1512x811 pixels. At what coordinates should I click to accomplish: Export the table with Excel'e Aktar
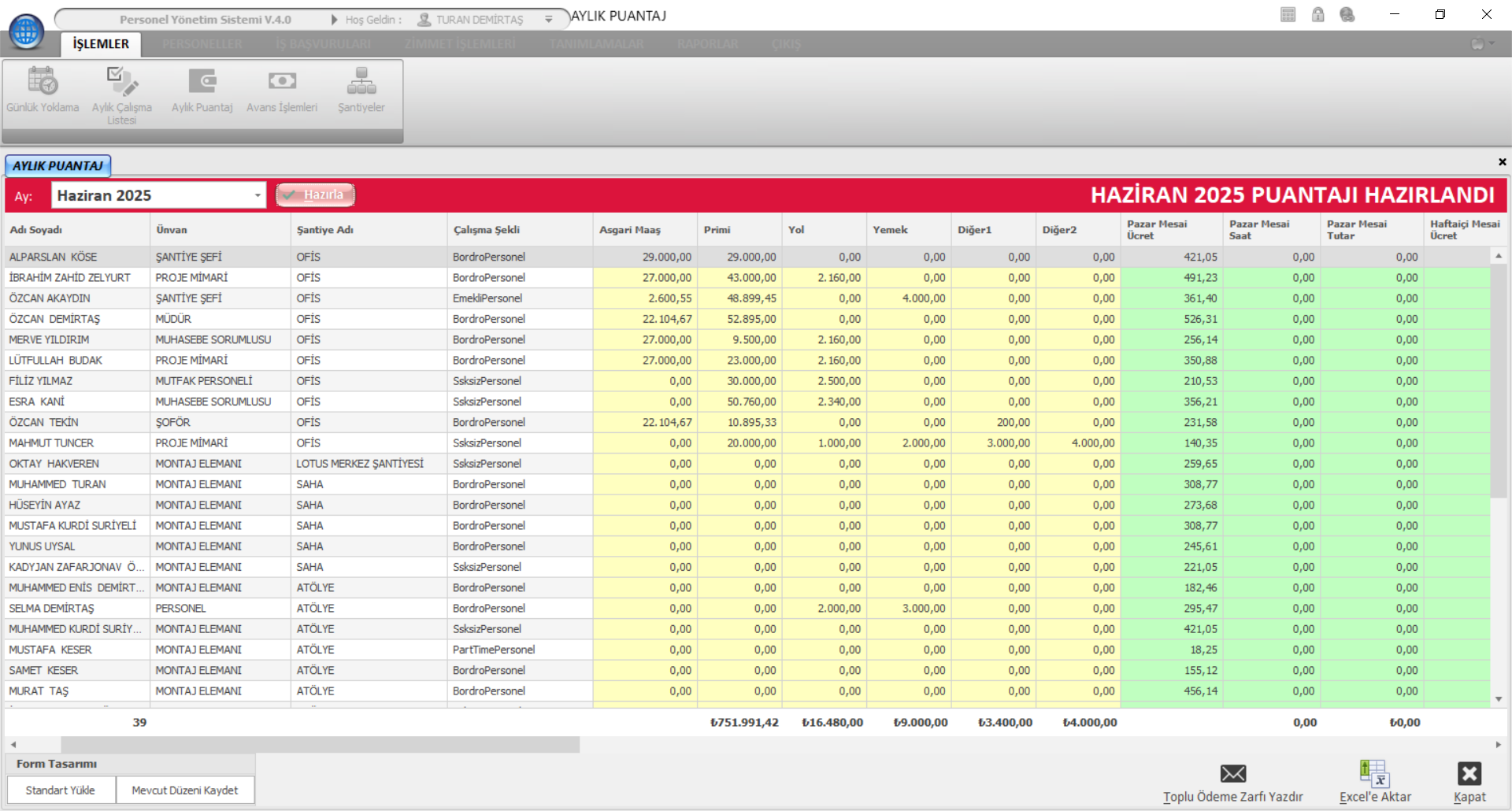[1375, 781]
